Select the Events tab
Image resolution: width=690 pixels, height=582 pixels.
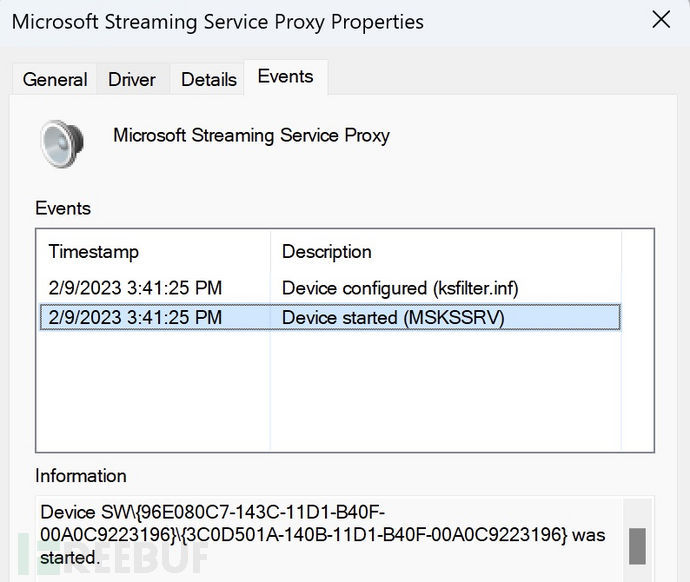point(286,77)
